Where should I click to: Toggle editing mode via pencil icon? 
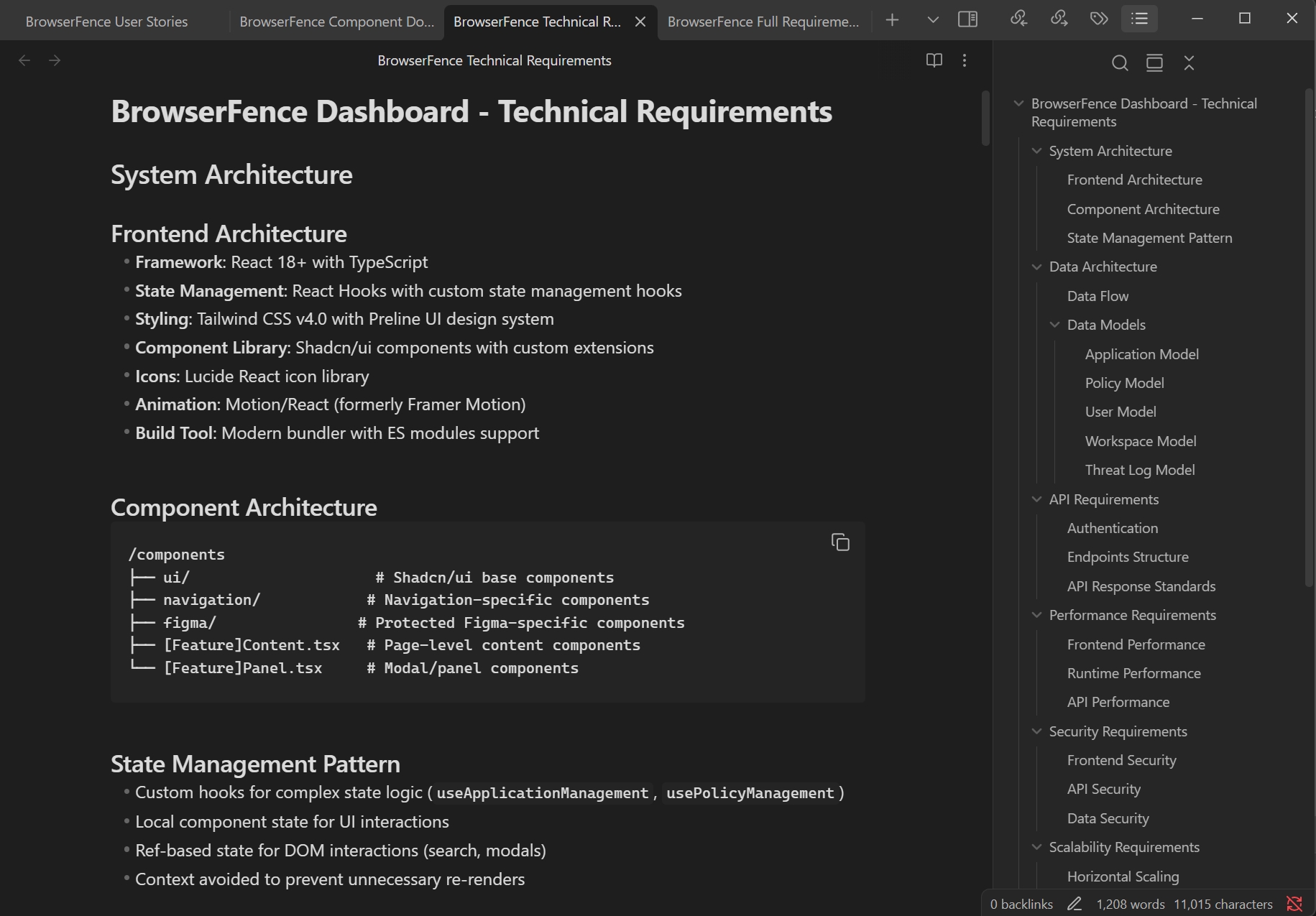point(1075,904)
